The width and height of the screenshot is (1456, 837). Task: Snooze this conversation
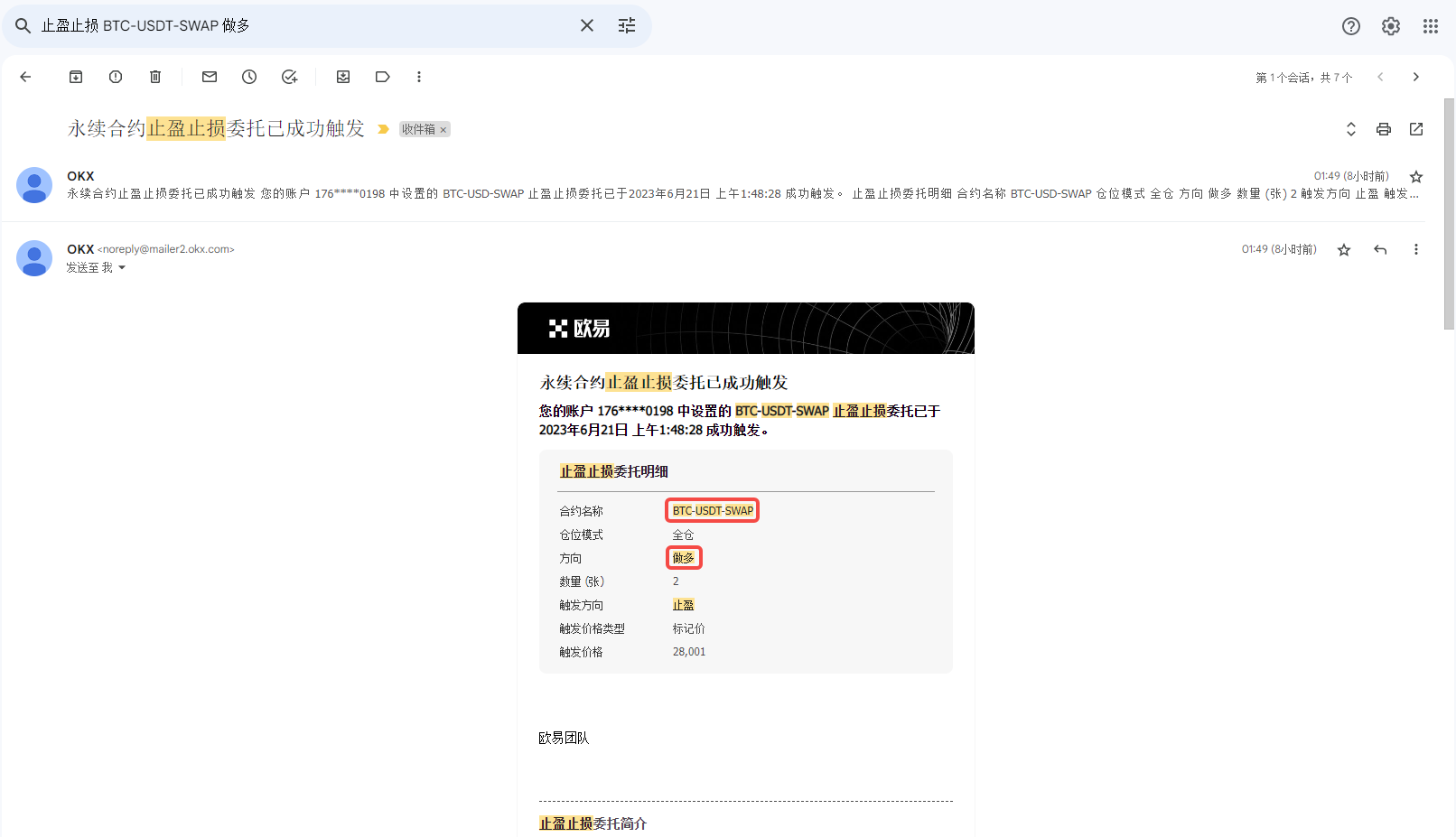tap(249, 77)
